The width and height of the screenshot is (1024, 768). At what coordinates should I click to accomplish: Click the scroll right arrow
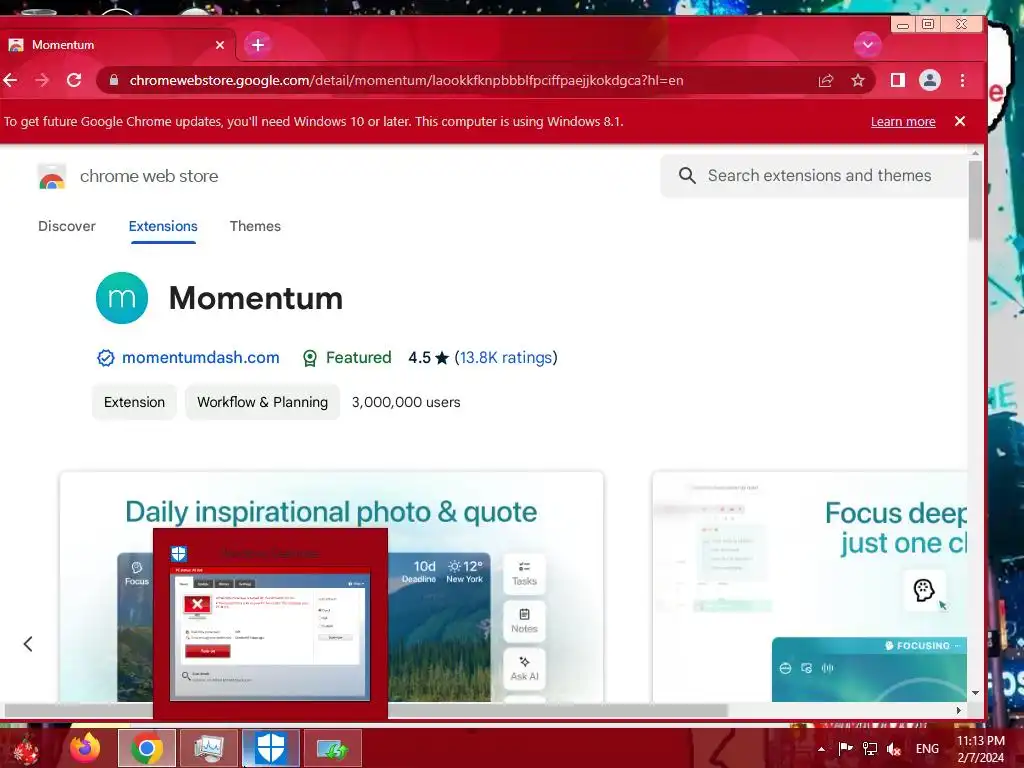point(958,710)
